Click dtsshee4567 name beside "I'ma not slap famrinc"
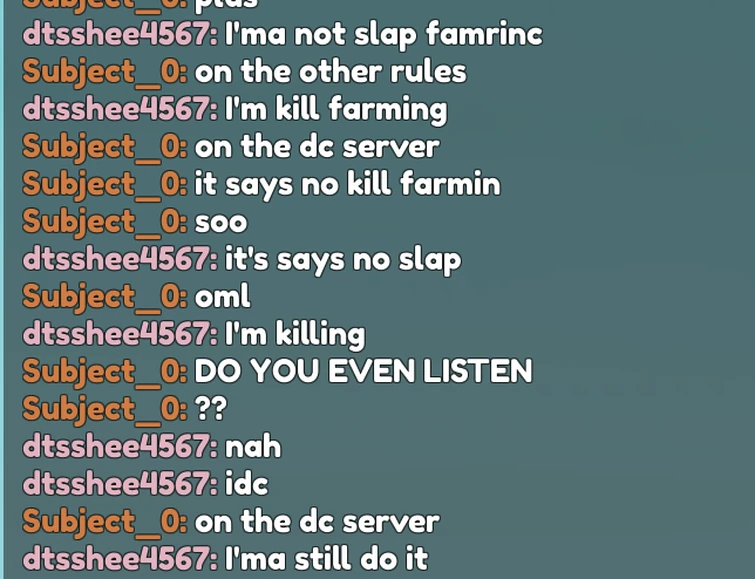Viewport: 755px width, 579px height. [120, 35]
